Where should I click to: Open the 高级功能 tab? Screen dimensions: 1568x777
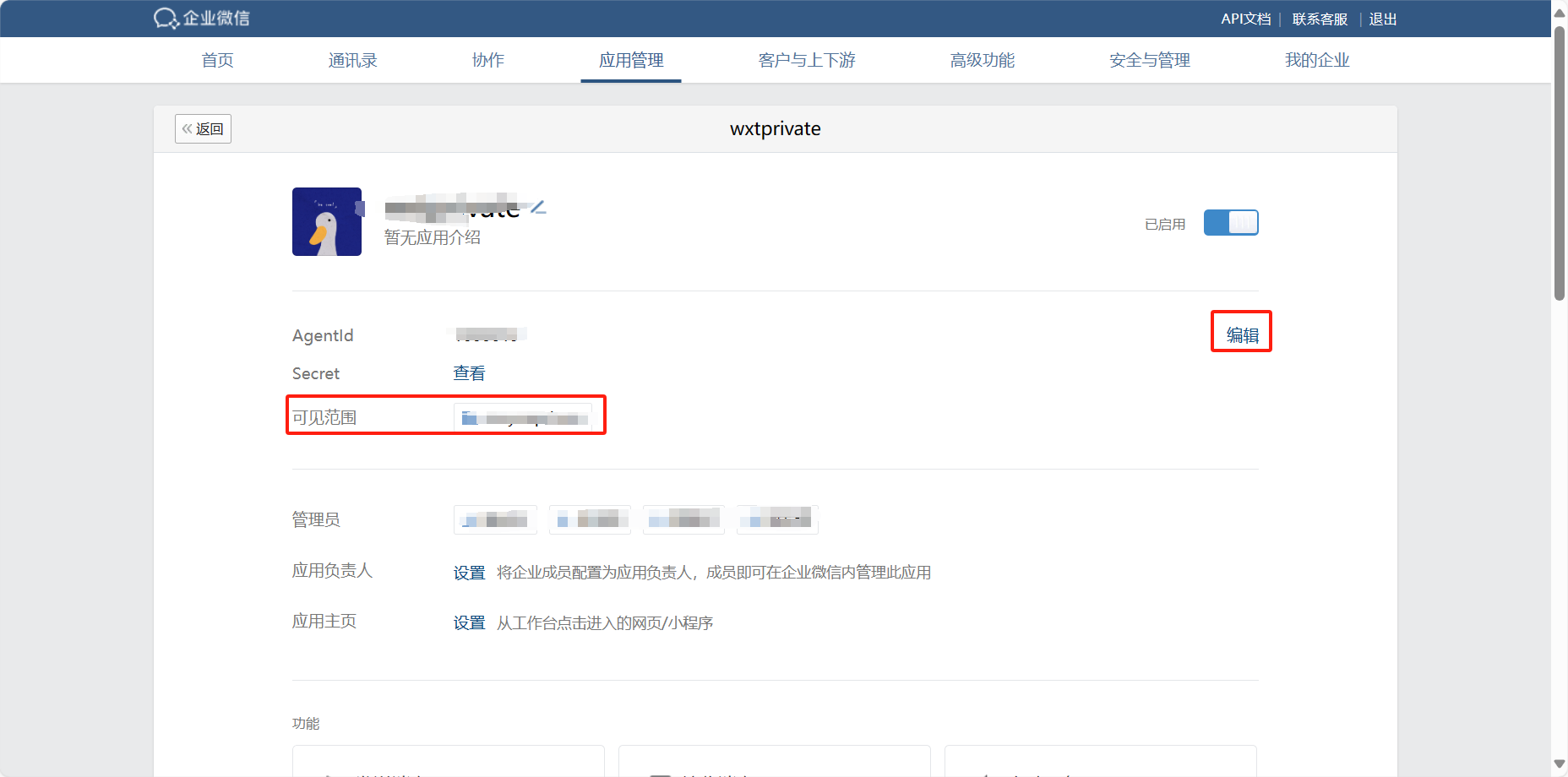pyautogui.click(x=983, y=60)
